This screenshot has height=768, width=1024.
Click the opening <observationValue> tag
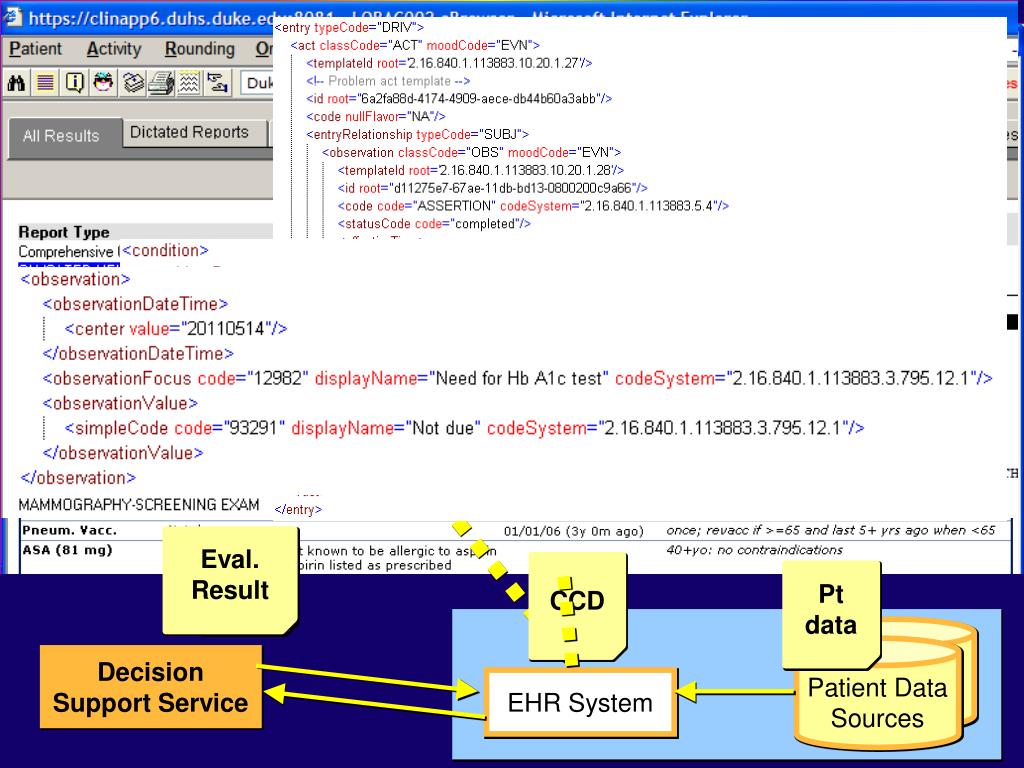120,404
